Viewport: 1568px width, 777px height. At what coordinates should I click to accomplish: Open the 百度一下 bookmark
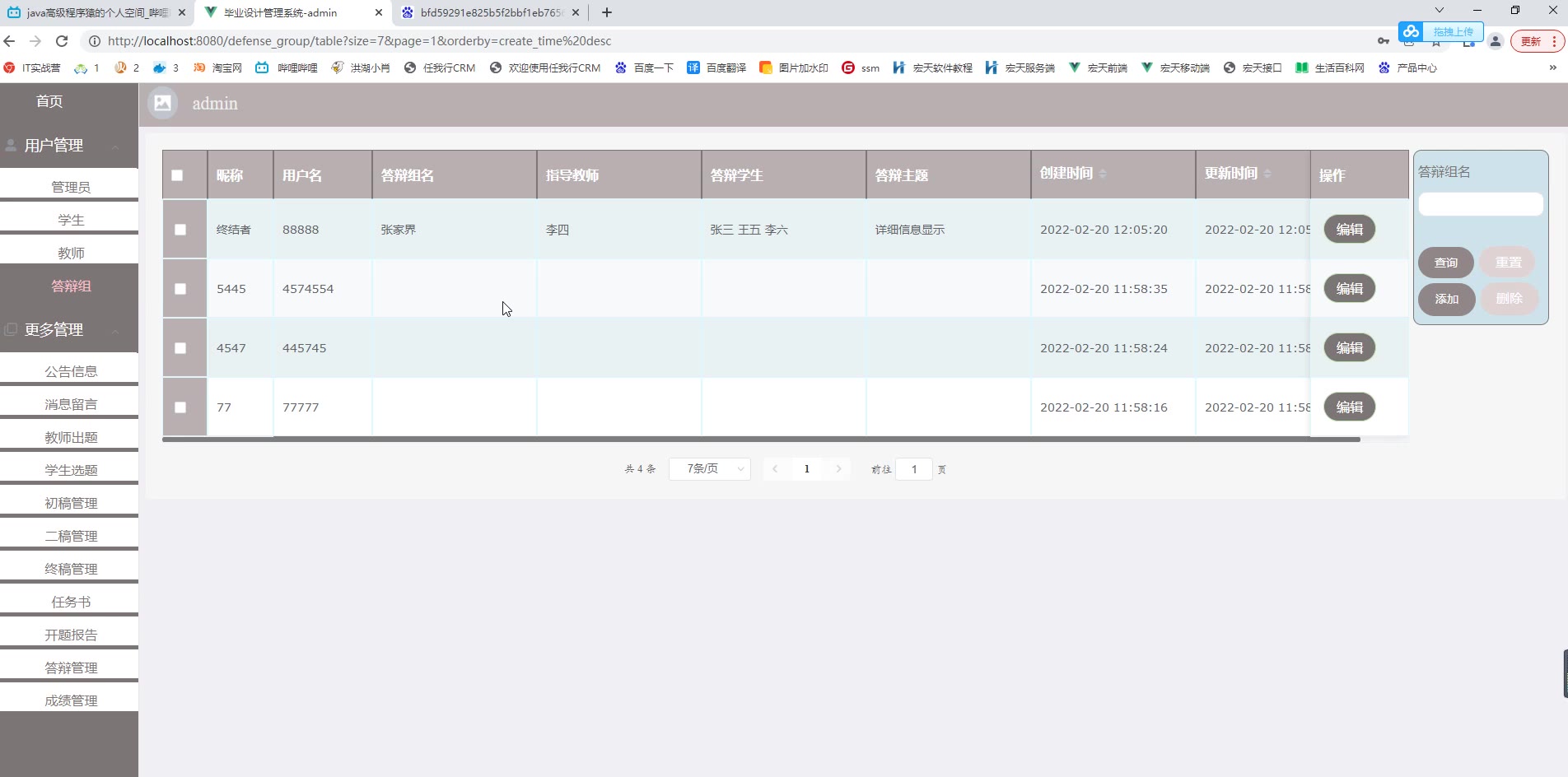[644, 67]
